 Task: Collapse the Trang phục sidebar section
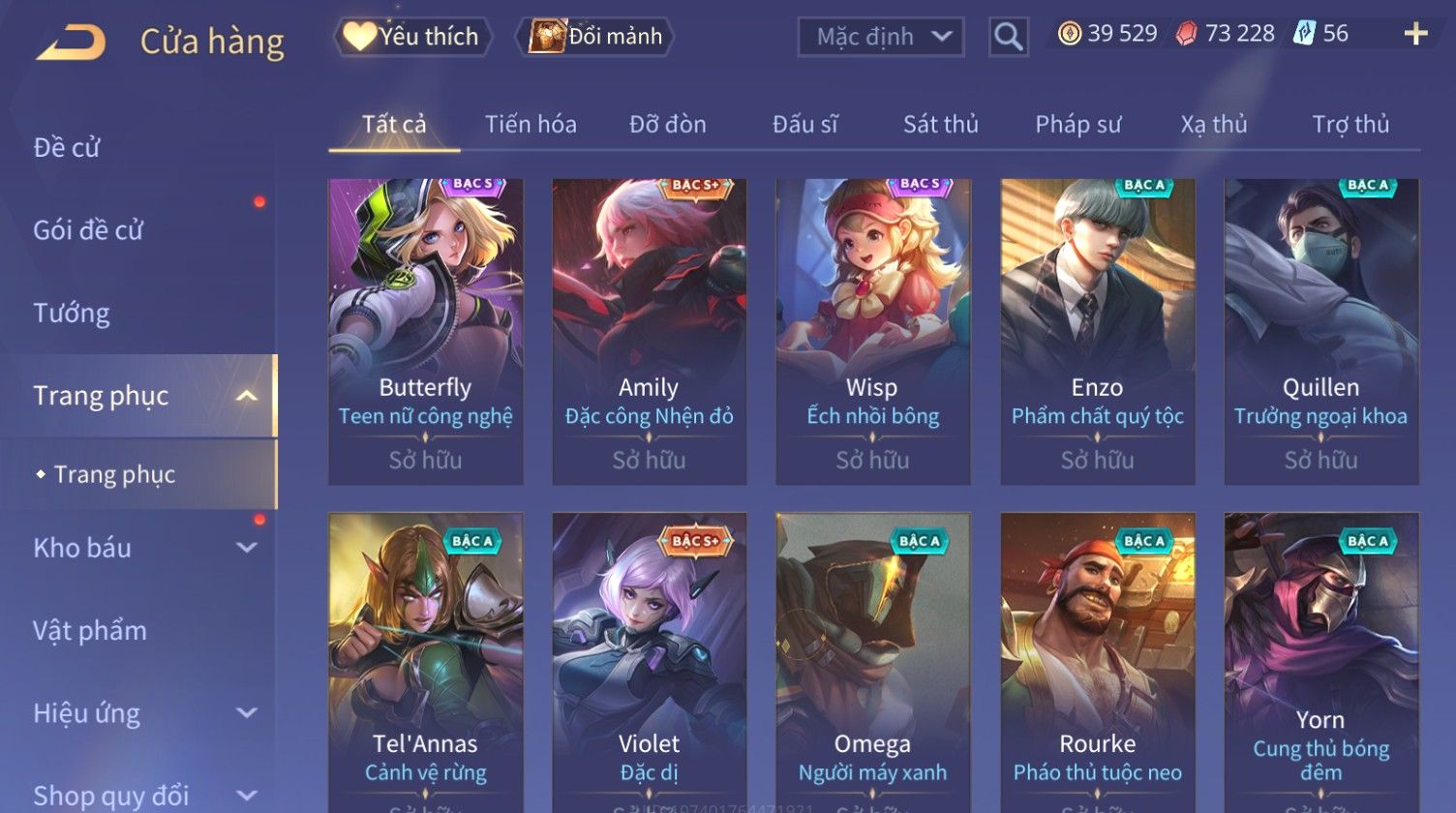click(247, 396)
